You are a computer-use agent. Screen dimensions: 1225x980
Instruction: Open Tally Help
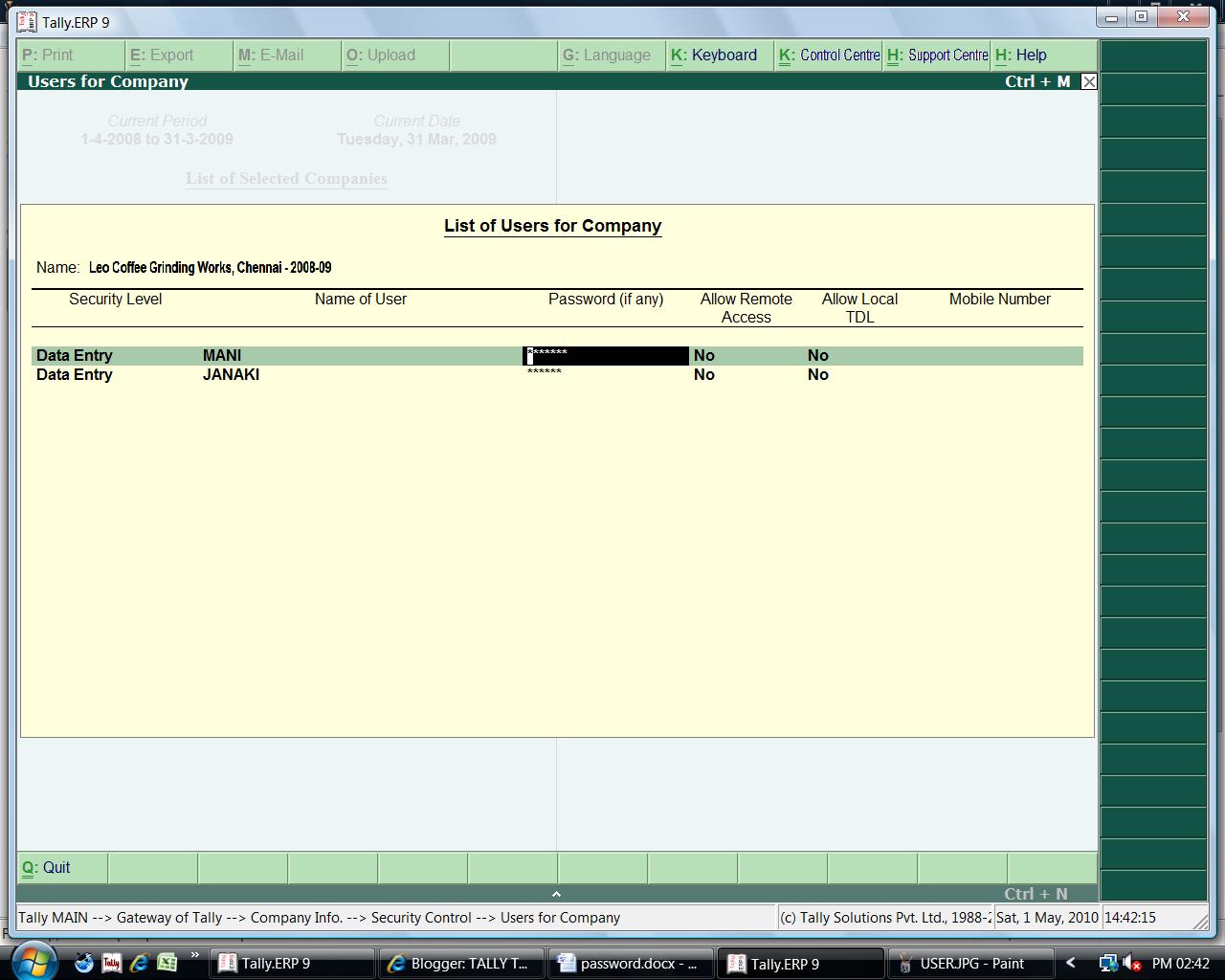(x=1044, y=56)
